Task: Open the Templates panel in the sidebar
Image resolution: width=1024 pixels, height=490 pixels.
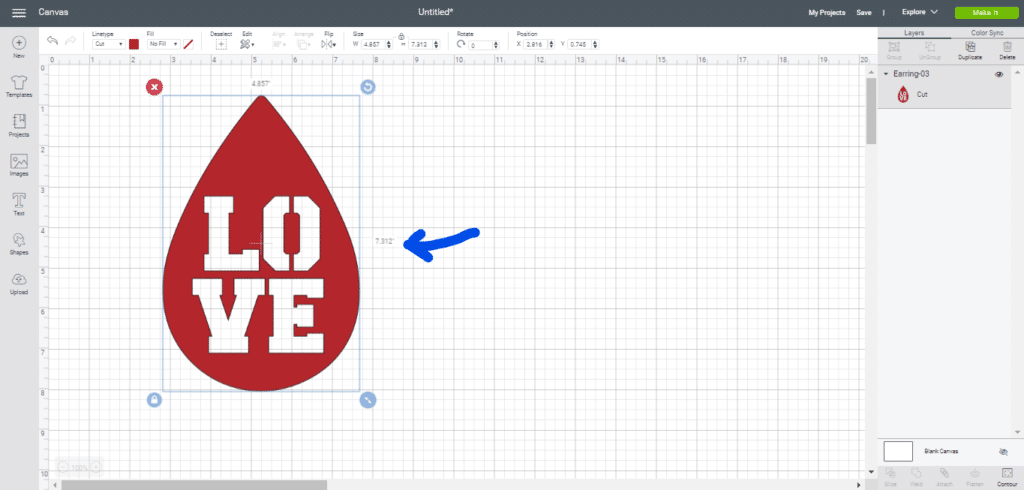Action: click(19, 83)
